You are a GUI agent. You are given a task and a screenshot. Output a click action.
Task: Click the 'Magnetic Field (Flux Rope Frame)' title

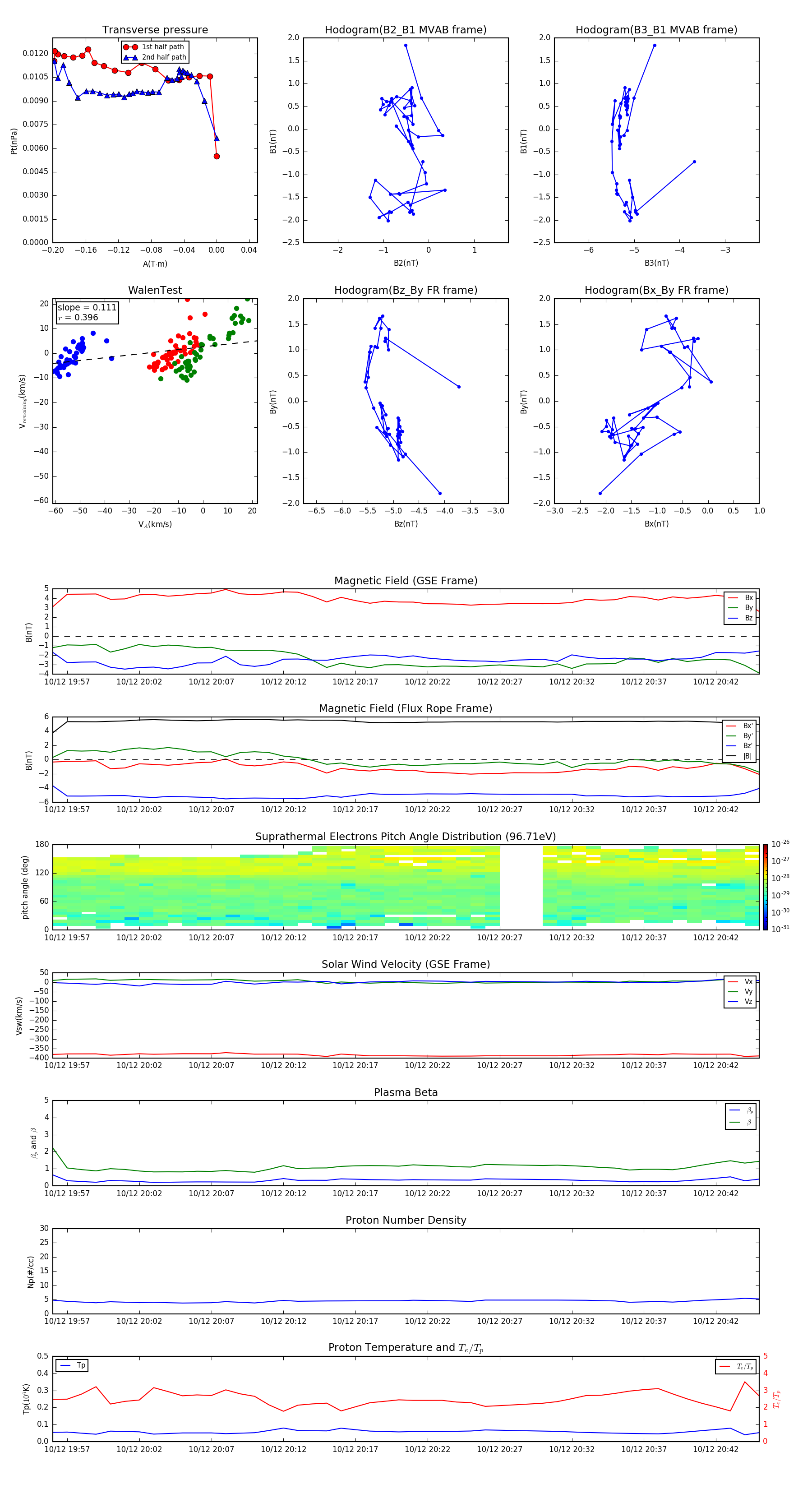[x=406, y=709]
